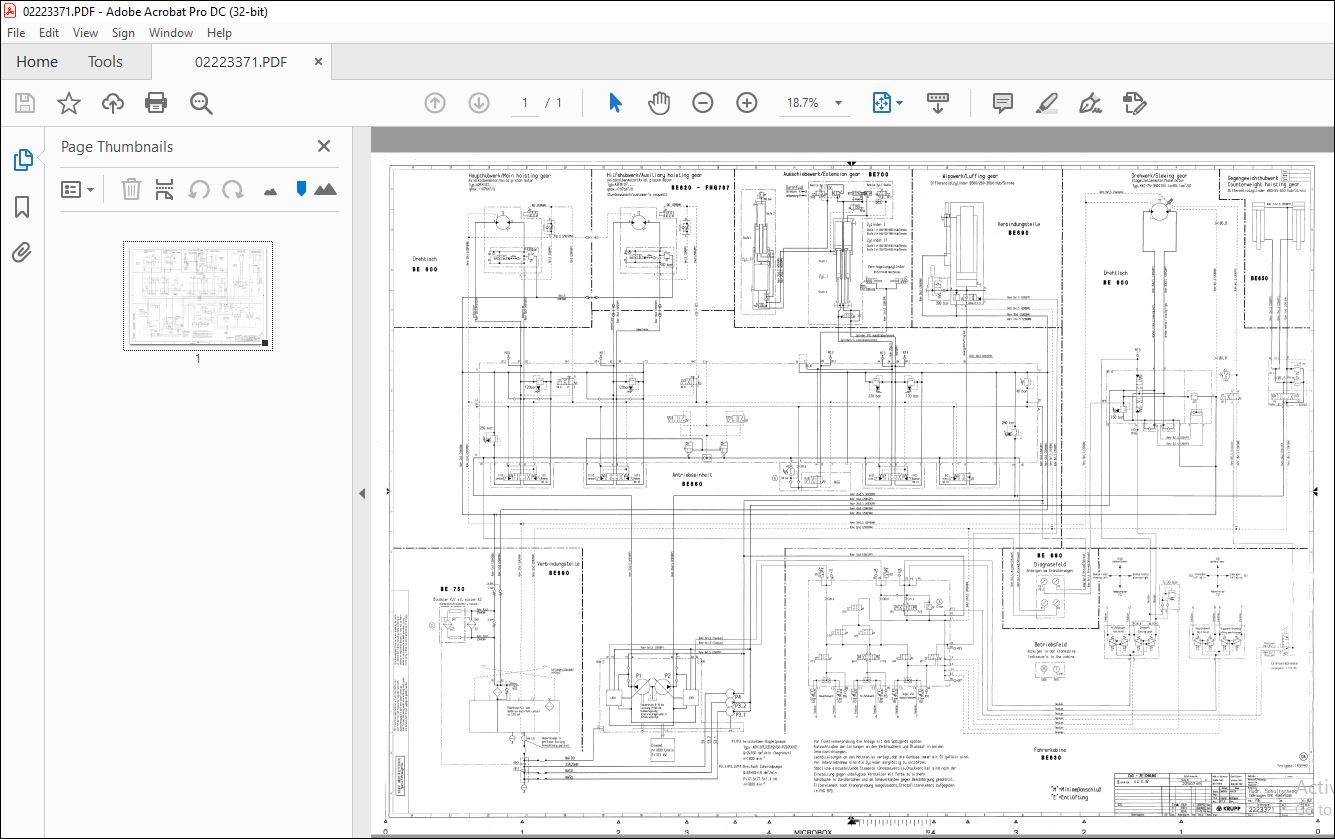
Task: Open the Edit menu
Action: pos(49,33)
